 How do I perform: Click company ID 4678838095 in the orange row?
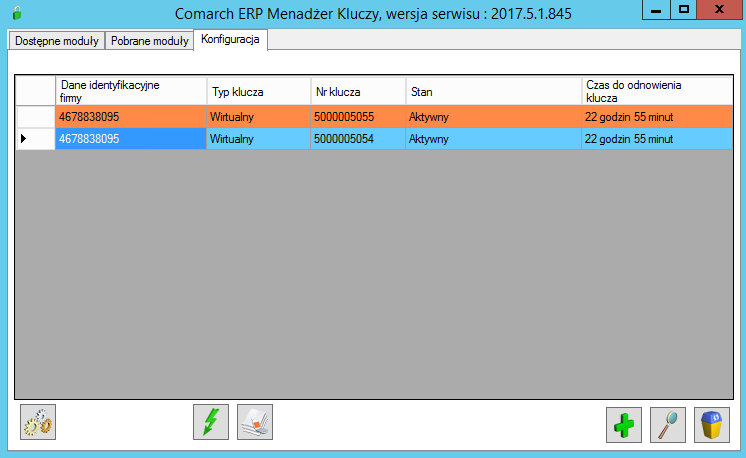(x=131, y=117)
